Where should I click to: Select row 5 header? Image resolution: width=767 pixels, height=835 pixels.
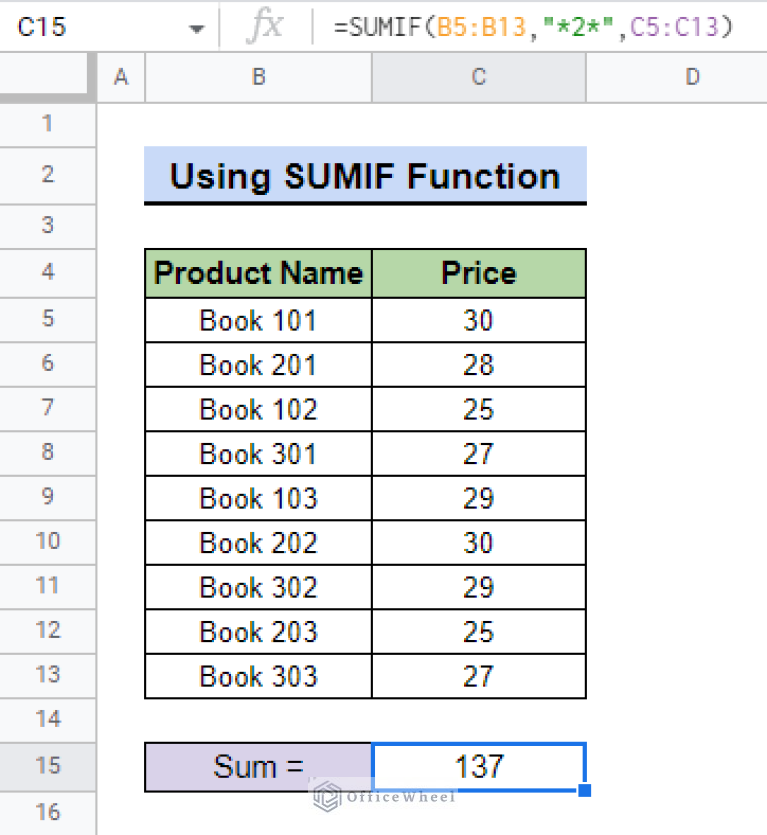click(48, 319)
